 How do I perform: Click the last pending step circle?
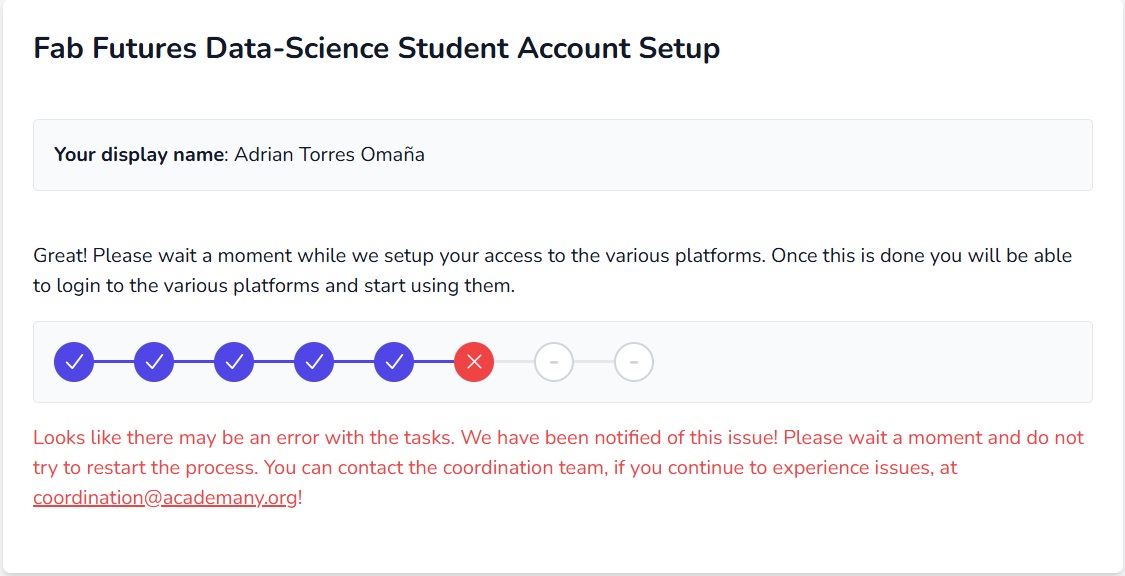tap(634, 362)
